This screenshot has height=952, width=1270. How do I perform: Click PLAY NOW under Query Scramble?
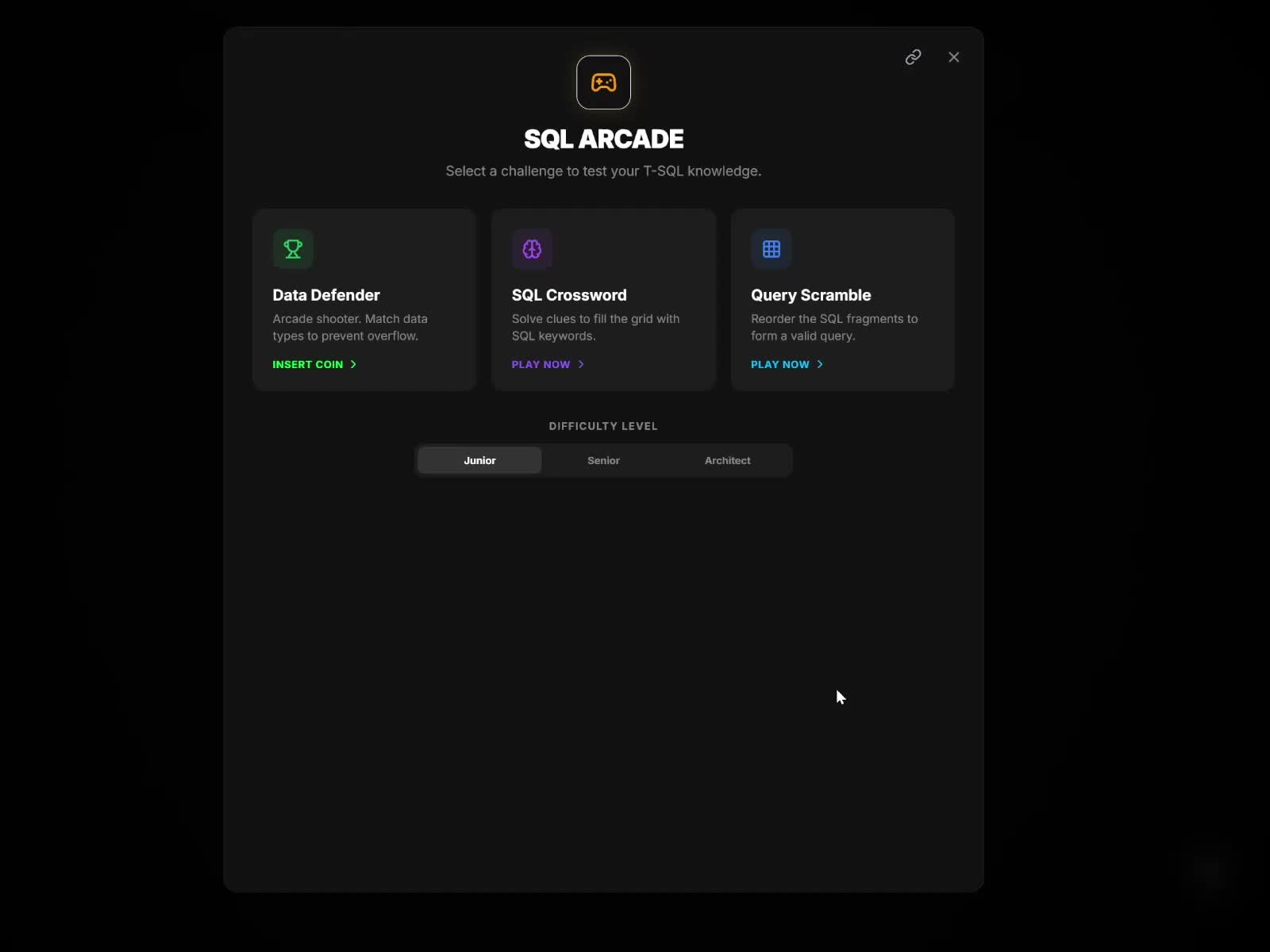click(x=779, y=364)
